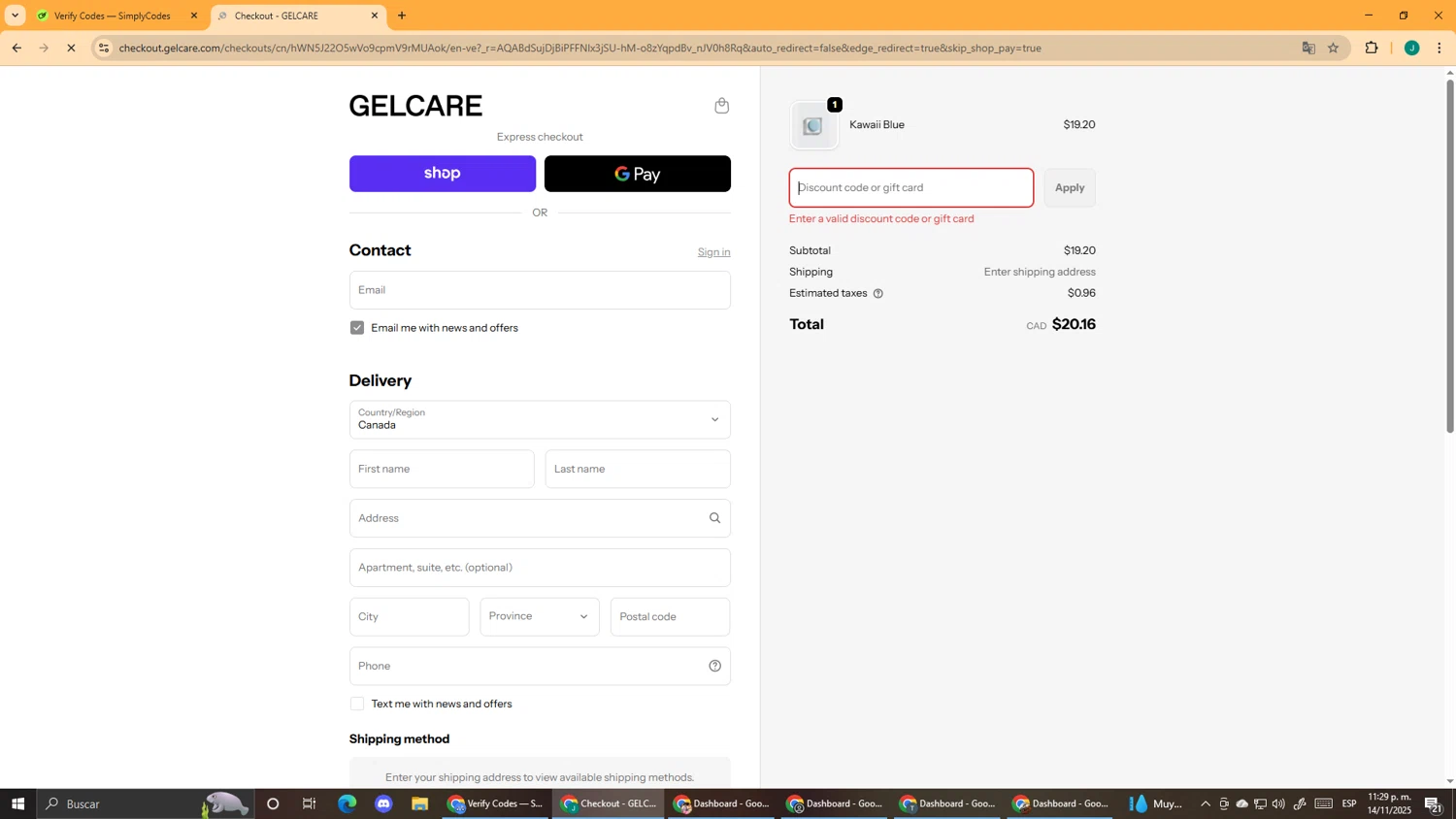
Task: Click the phone help question icon
Action: 714,666
